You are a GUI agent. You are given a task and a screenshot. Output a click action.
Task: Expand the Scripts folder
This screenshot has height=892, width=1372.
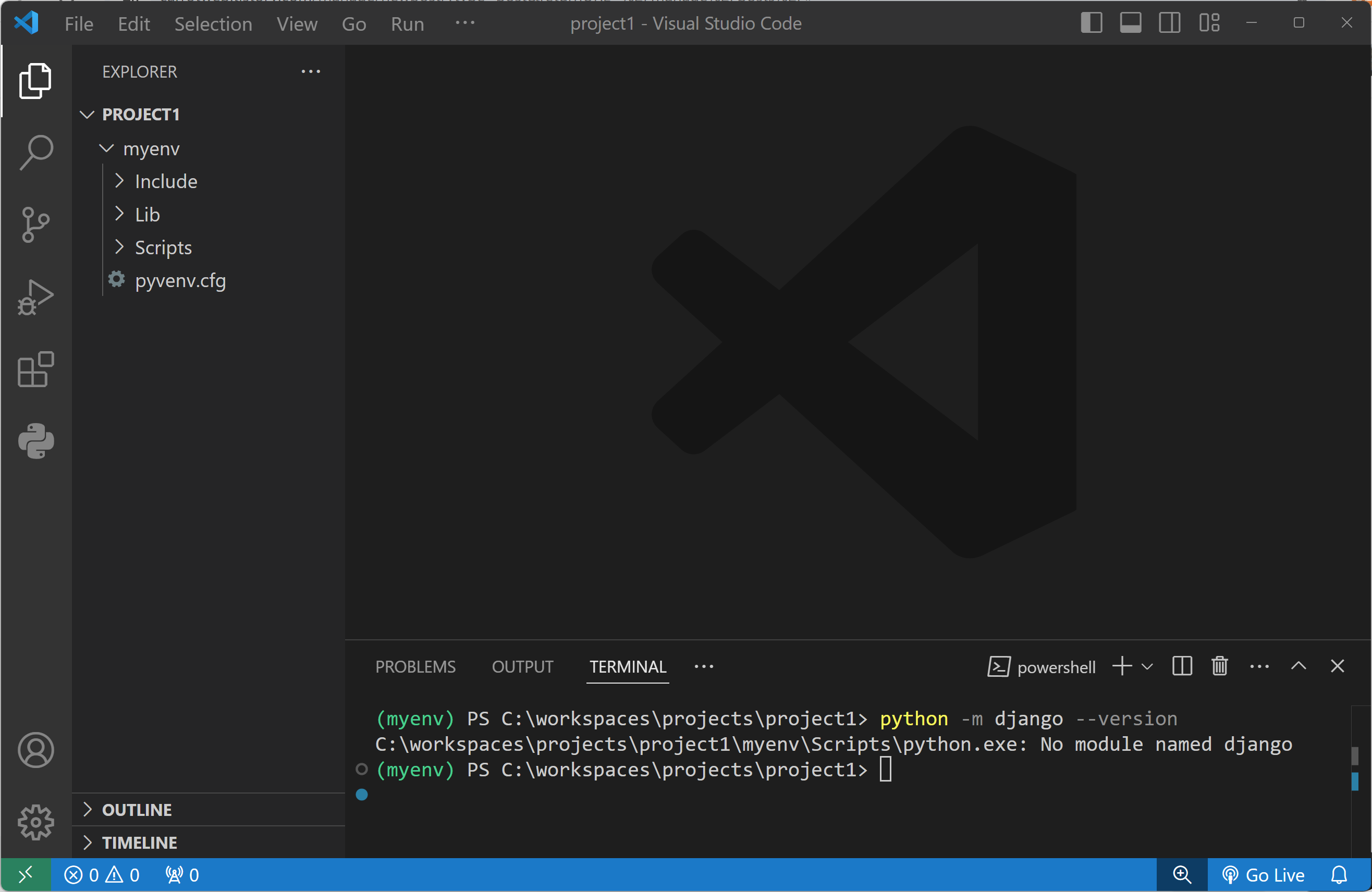point(163,248)
